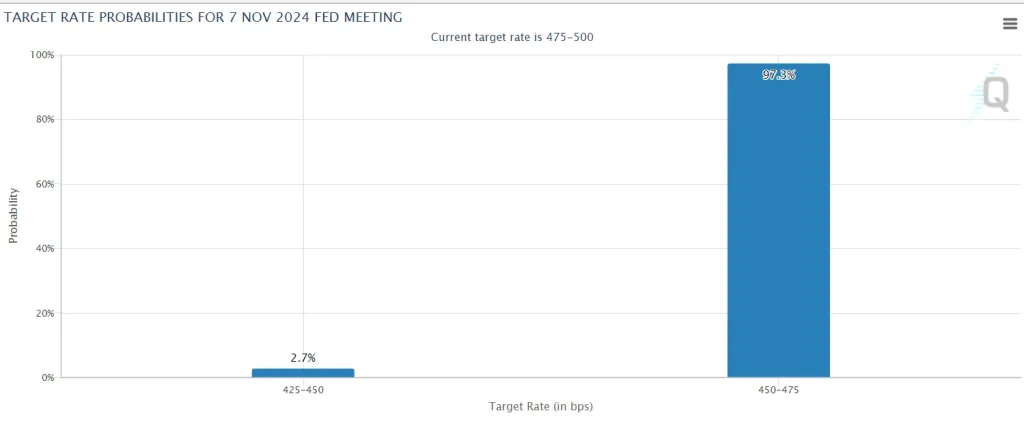Screen dimensions: 1024x424
Task: Click the Target Rate (in bps) axis title
Action: click(541, 406)
